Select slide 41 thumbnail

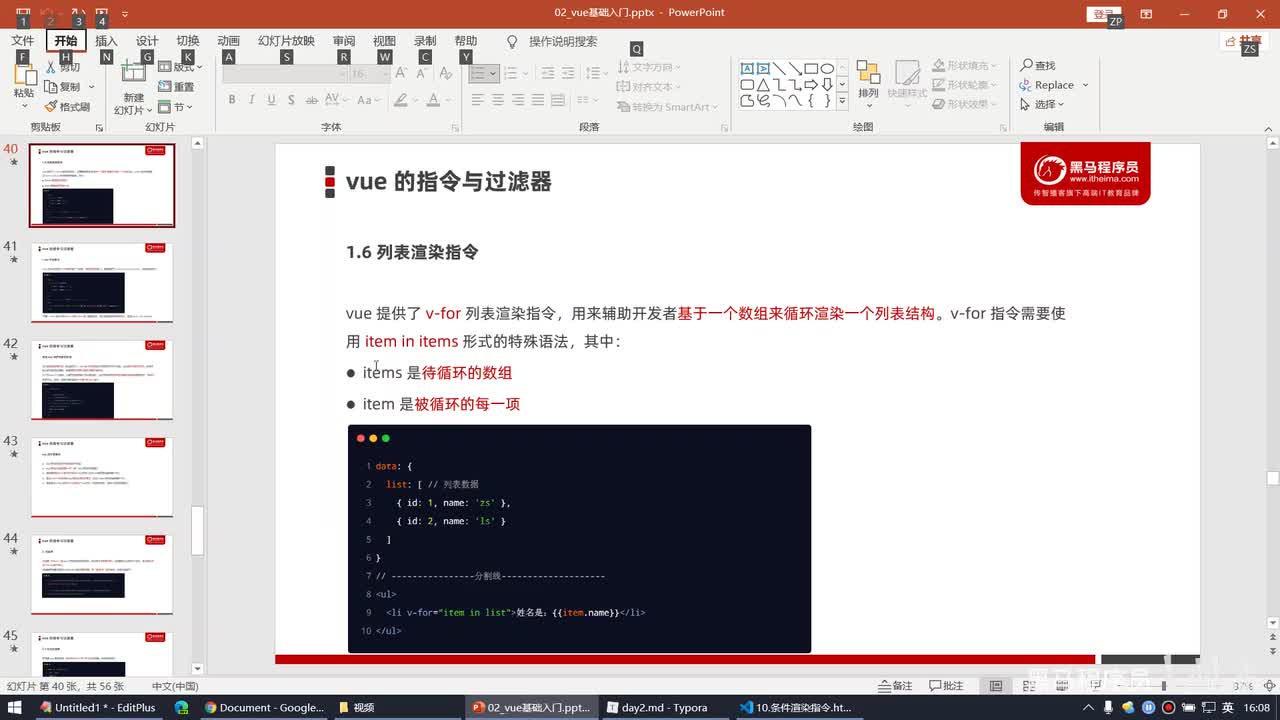click(102, 282)
